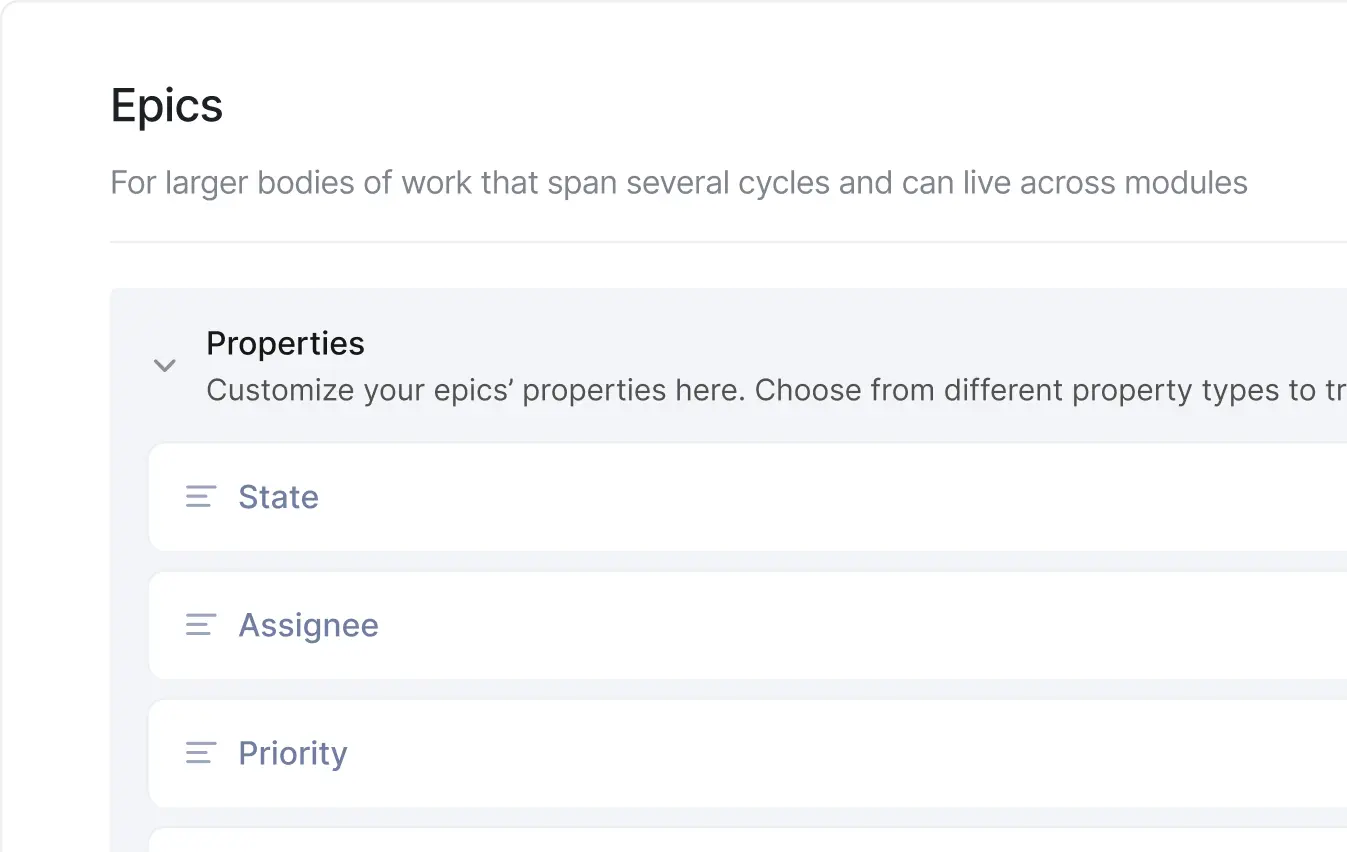1347x852 pixels.
Task: Select the Priority property label
Action: (292, 753)
